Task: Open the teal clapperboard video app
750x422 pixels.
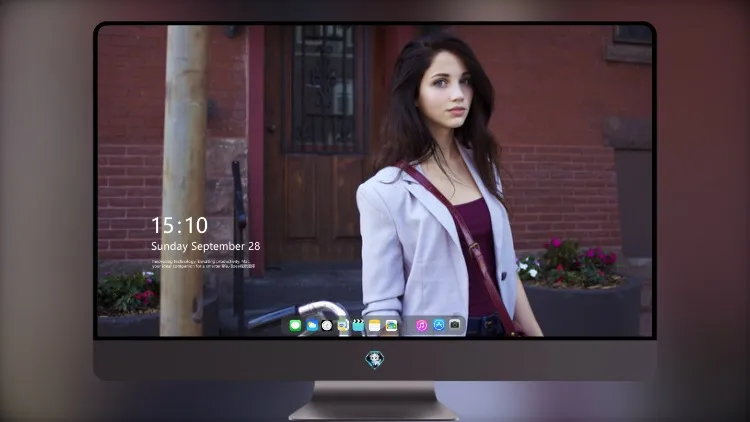Action: point(358,325)
